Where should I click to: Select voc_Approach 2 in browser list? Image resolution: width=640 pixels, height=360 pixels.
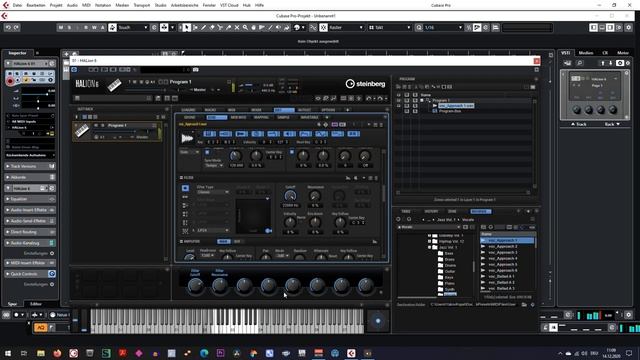click(x=502, y=247)
